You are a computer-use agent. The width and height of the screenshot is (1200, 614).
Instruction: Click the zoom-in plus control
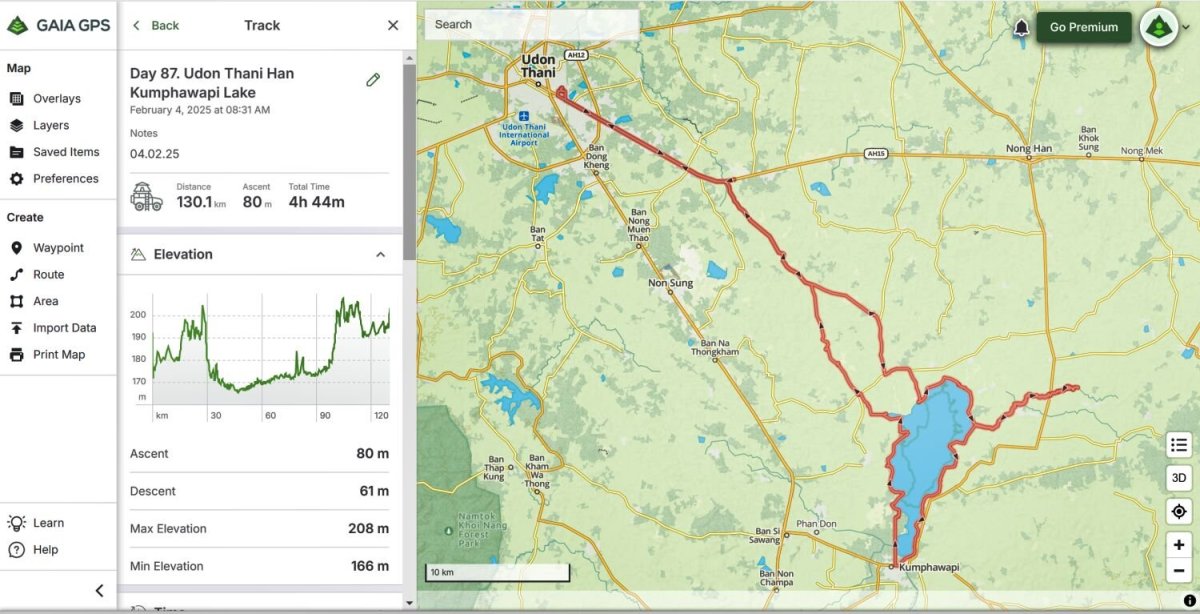click(x=1178, y=545)
